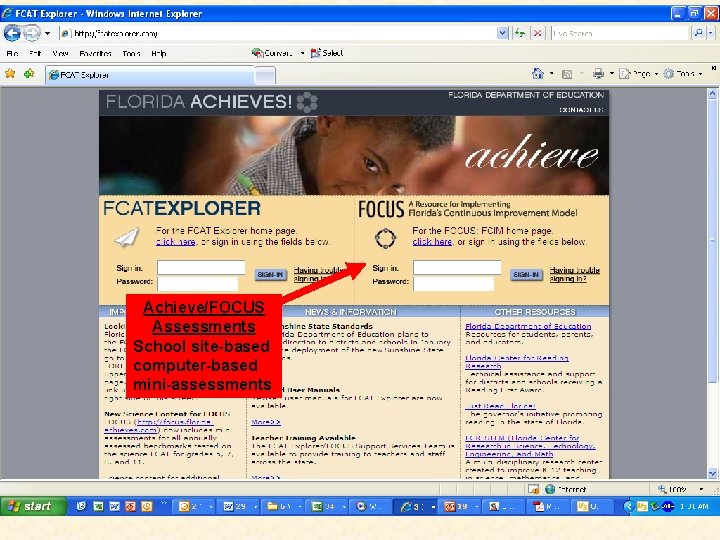This screenshot has height=540, width=720.
Task: Open the File menu
Action: coord(12,53)
